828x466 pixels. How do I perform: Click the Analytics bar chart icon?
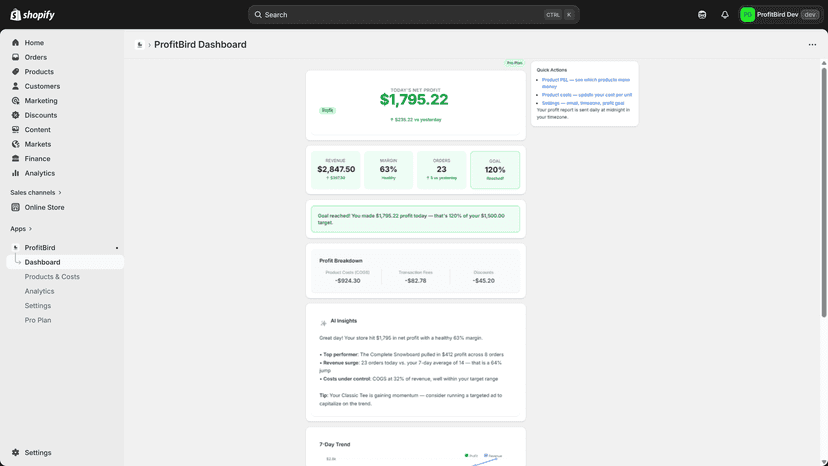pos(15,173)
